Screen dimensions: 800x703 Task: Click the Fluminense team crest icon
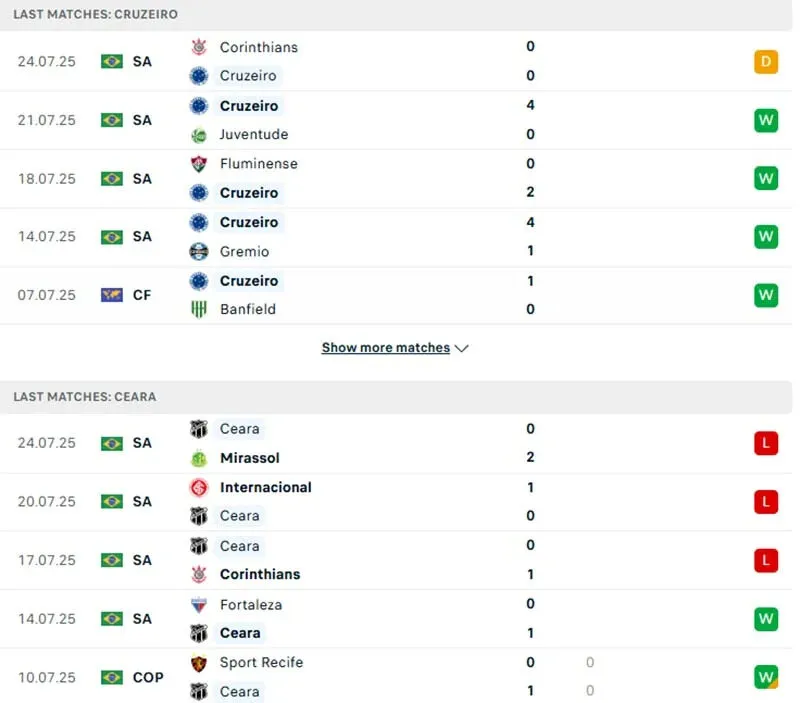tap(199, 164)
